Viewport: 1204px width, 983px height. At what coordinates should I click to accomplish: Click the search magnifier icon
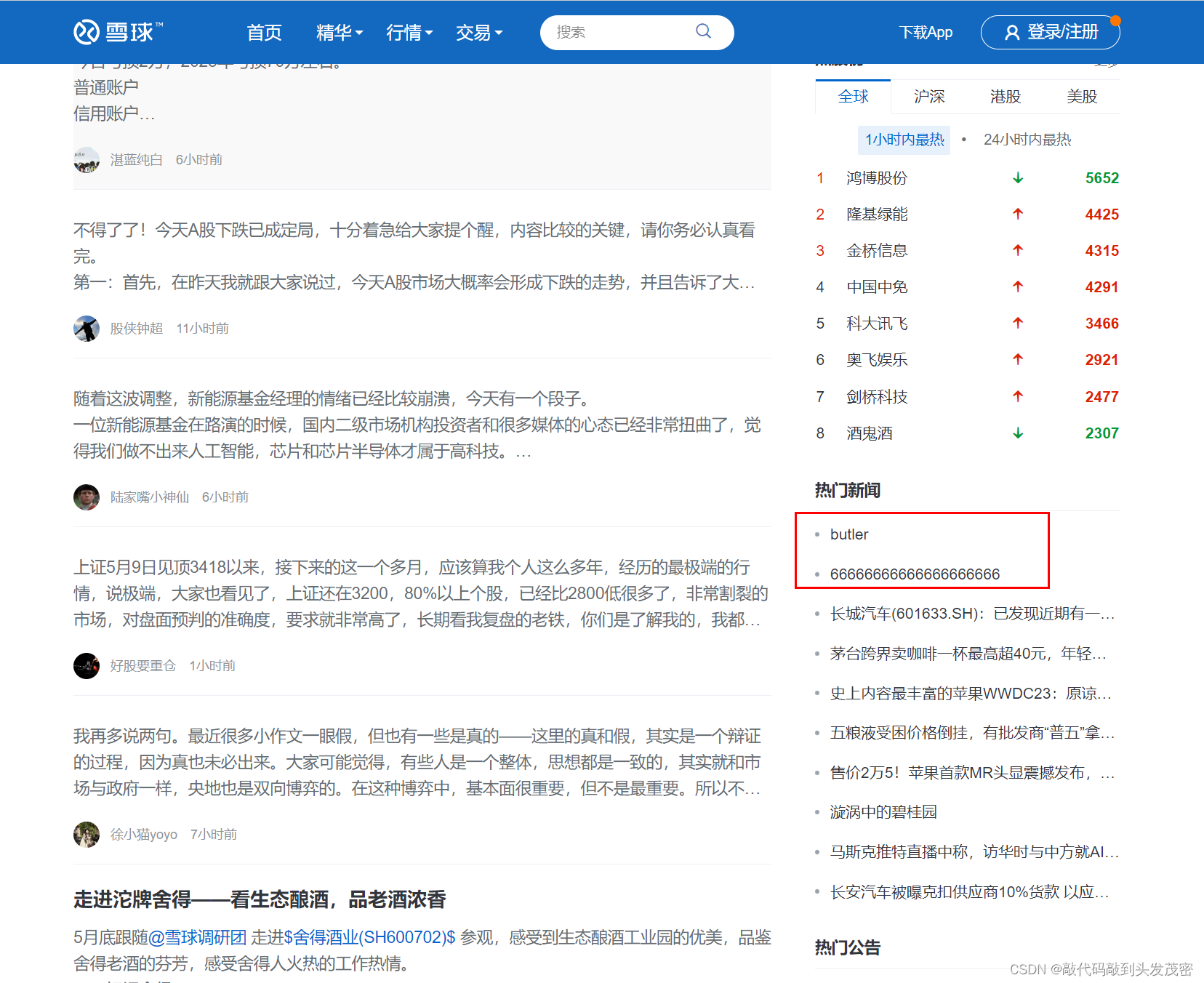coord(703,31)
